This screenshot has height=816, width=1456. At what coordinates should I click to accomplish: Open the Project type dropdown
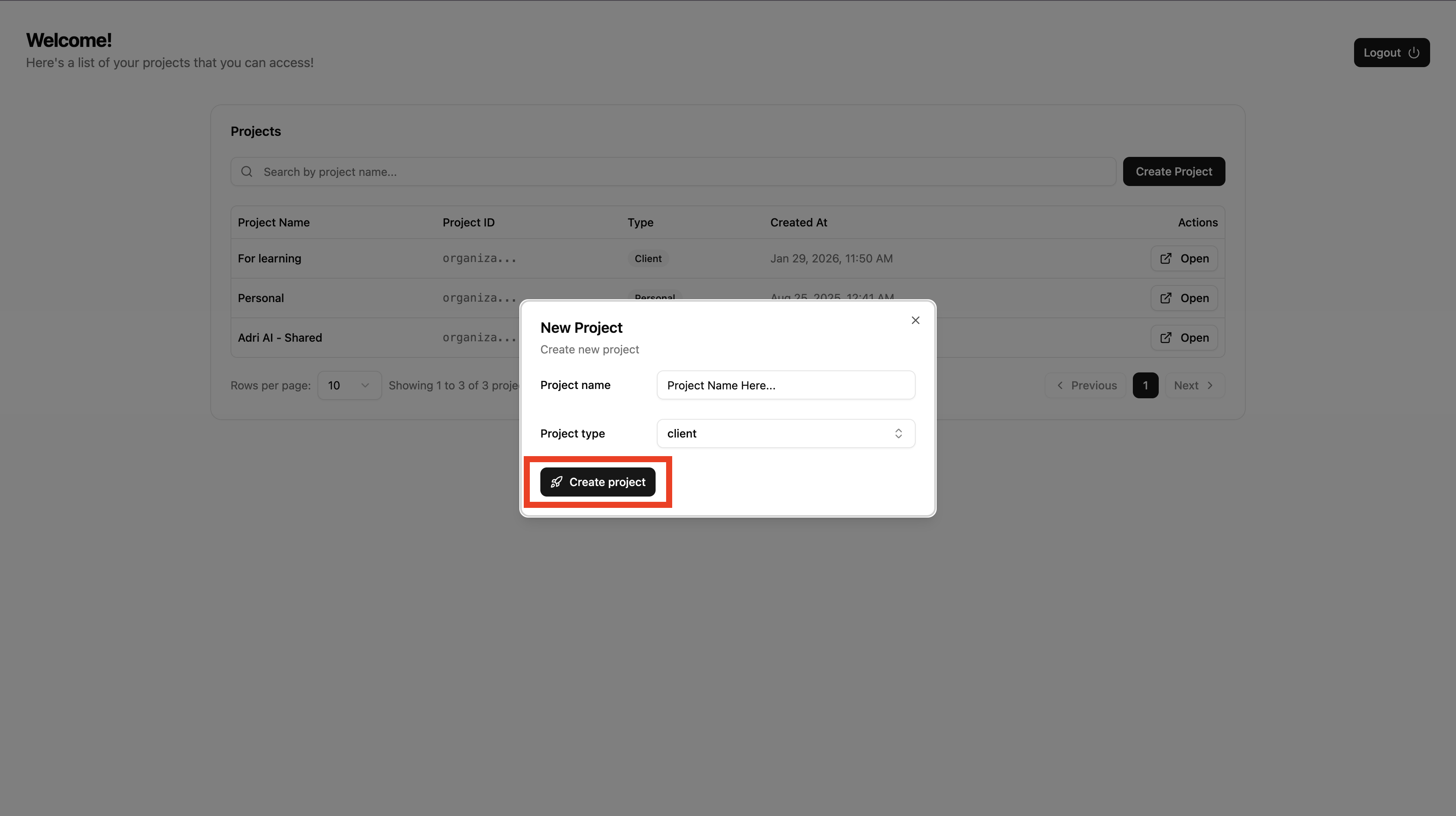click(x=785, y=433)
